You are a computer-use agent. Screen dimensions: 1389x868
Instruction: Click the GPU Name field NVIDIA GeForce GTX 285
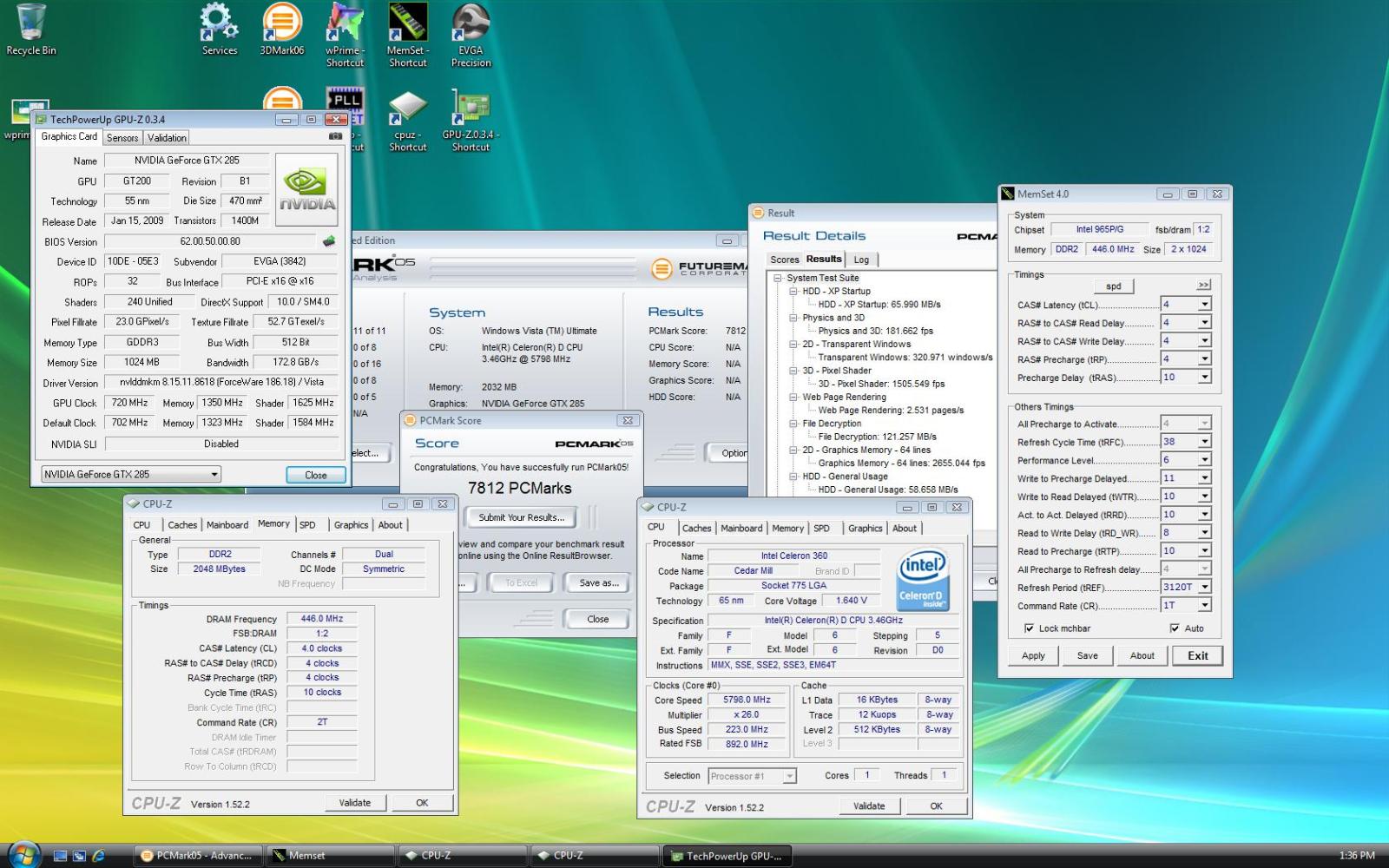[187, 161]
